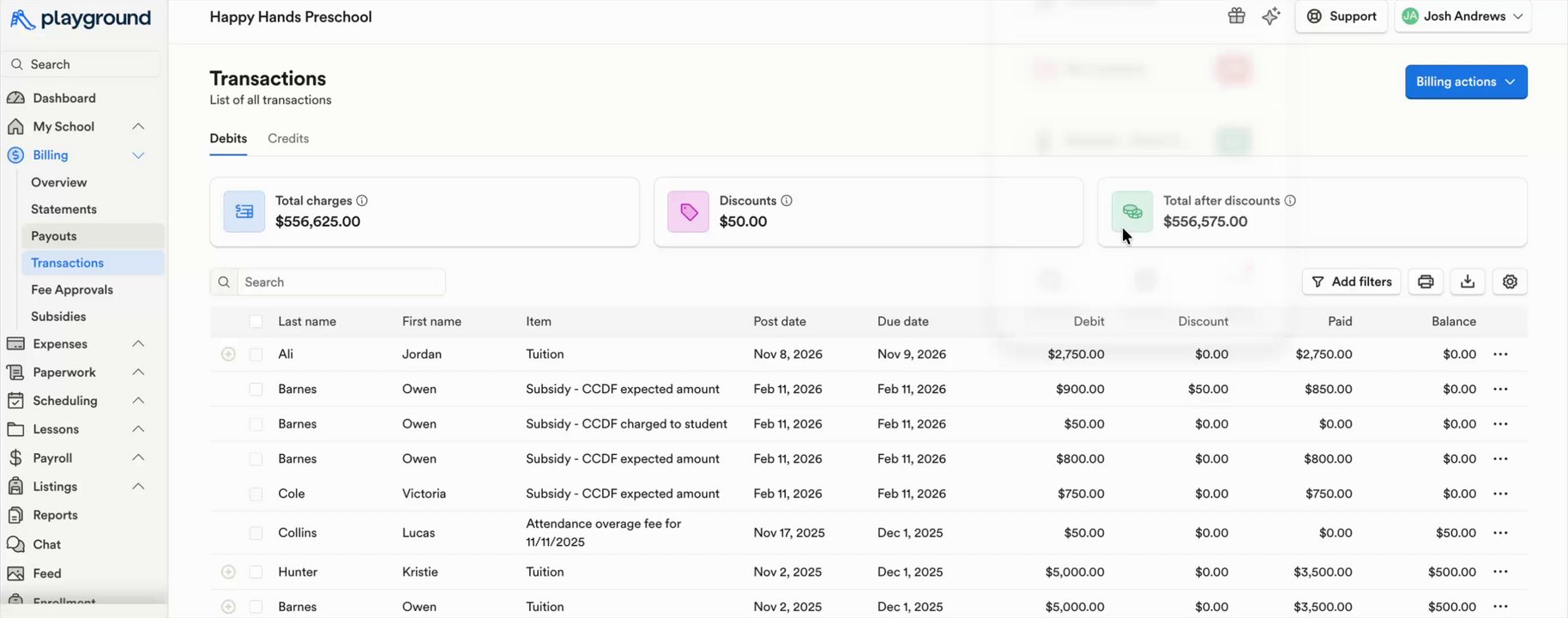Expand the My School sidebar section
This screenshot has width=1568, height=618.
[138, 127]
